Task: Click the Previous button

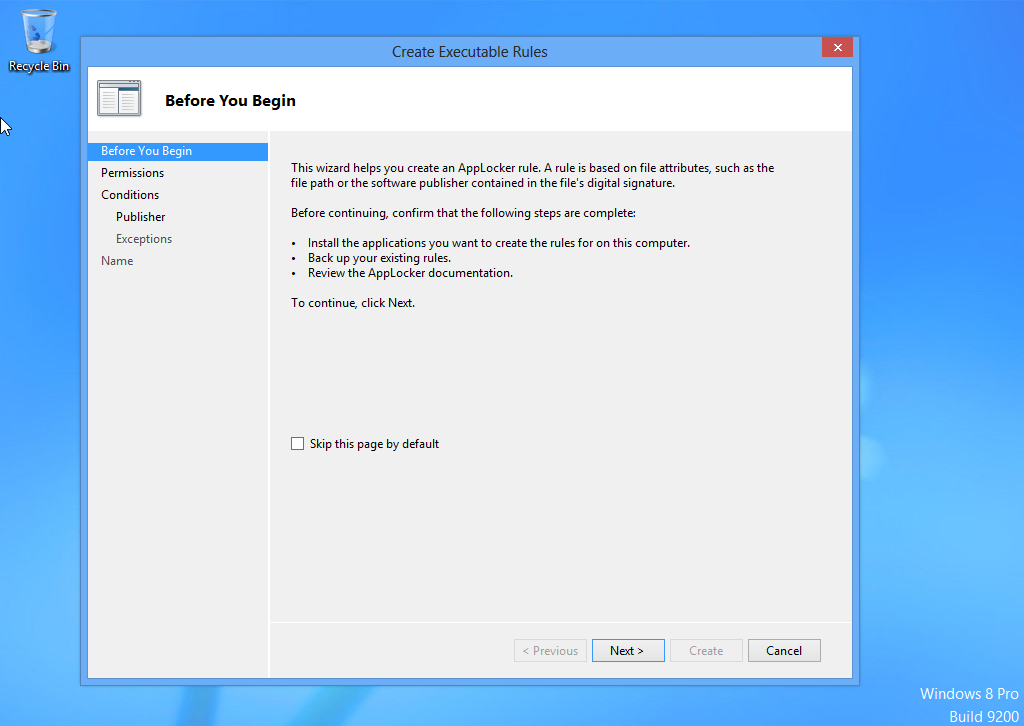Action: [550, 651]
